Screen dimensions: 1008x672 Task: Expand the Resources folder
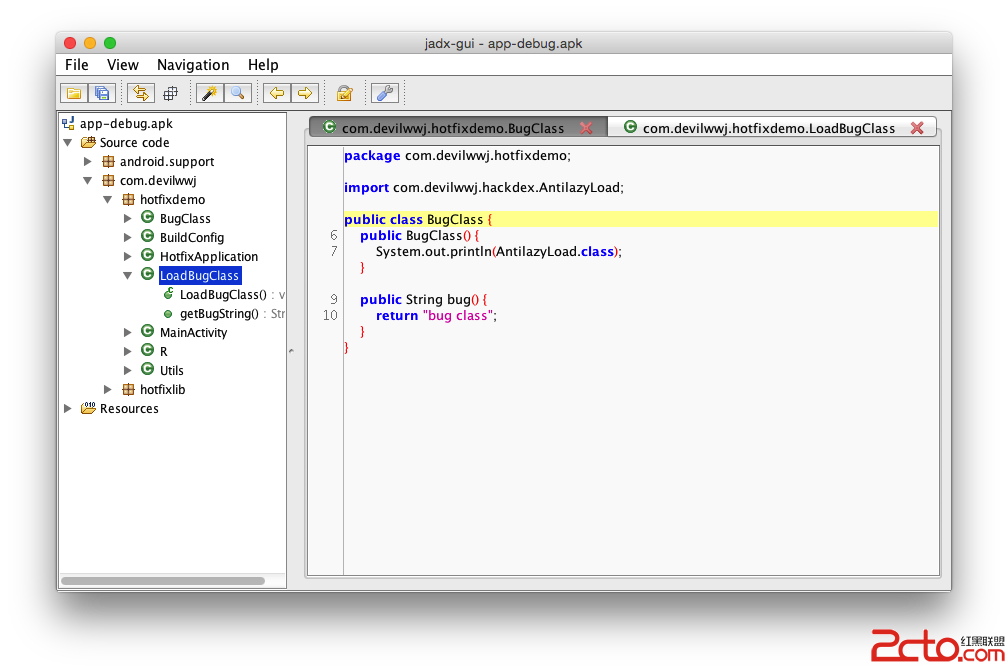point(68,409)
